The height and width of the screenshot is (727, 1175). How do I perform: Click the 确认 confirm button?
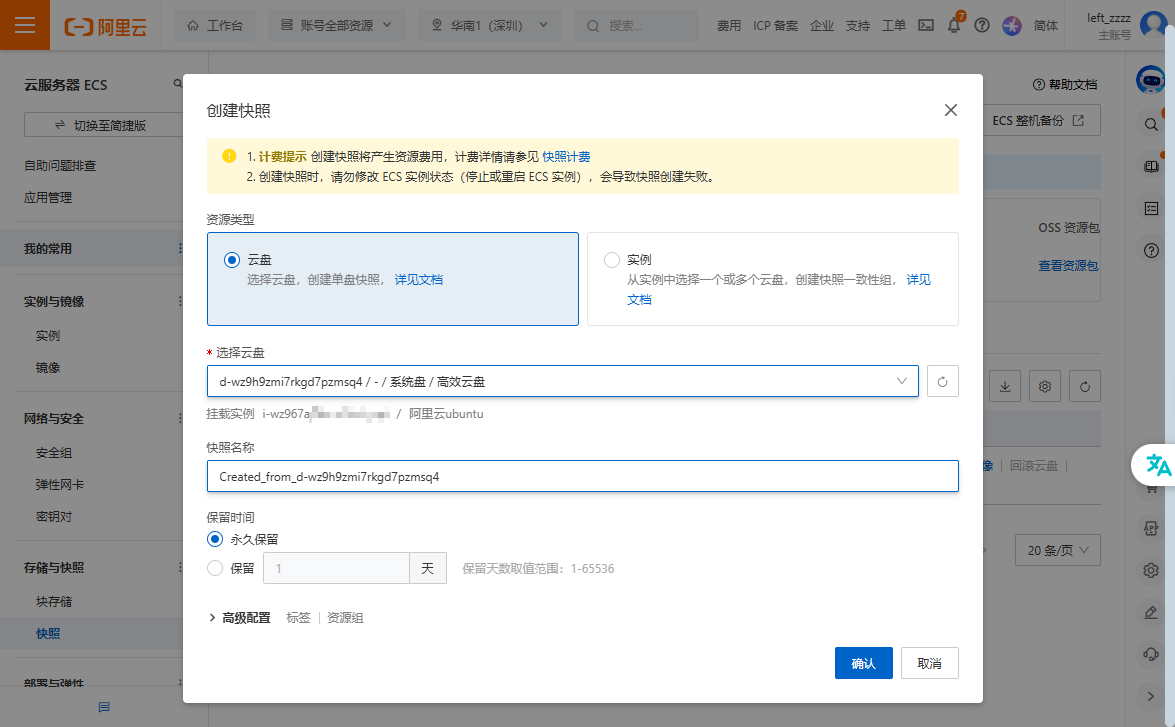click(863, 662)
